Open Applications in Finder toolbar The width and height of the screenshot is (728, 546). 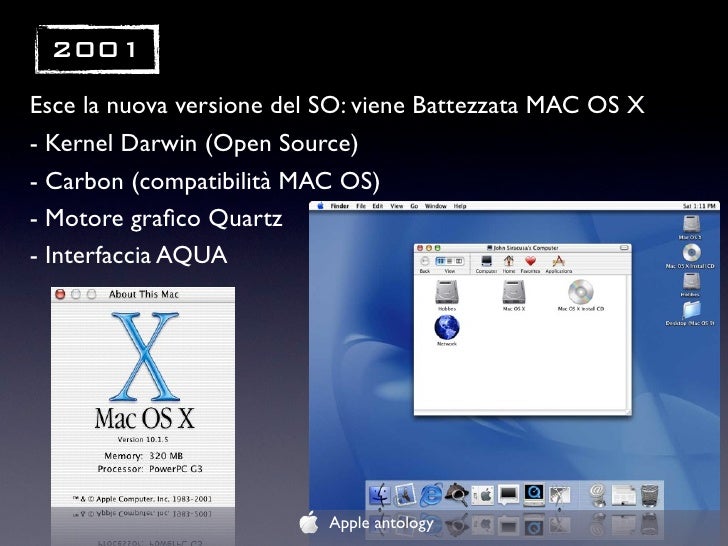[x=559, y=264]
